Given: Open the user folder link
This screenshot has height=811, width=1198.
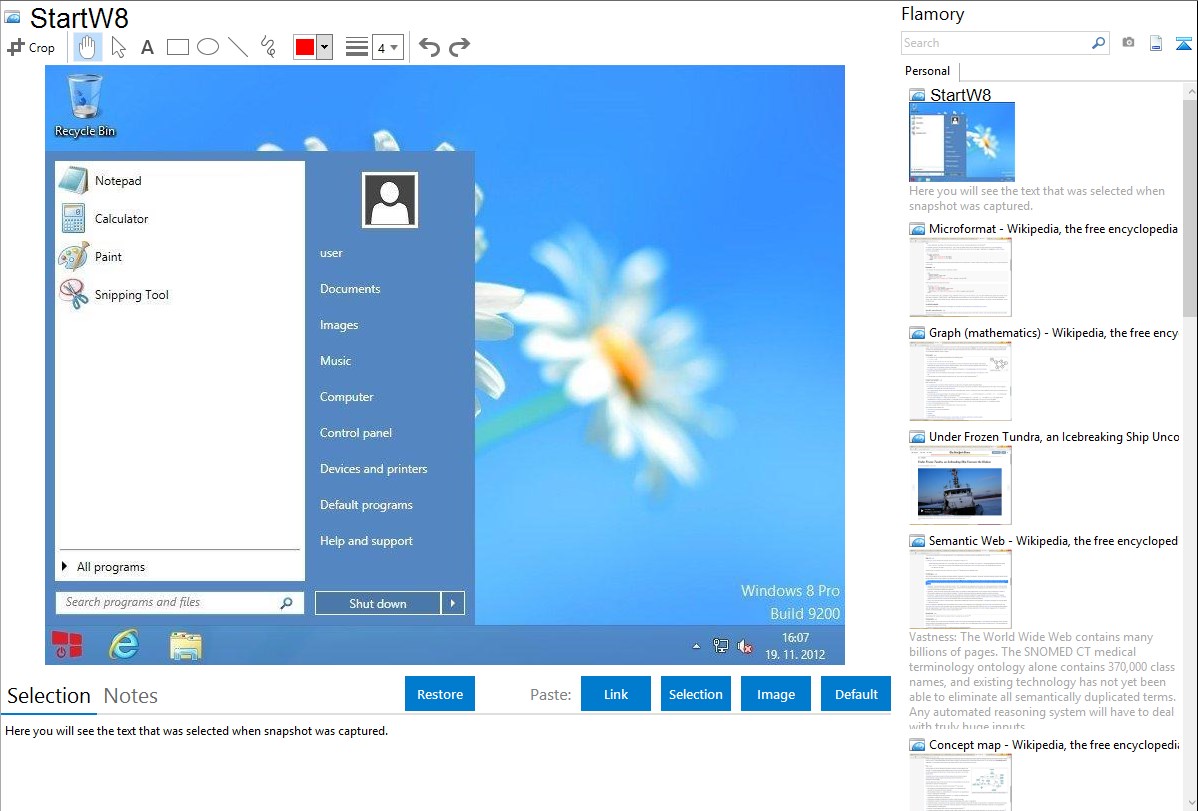Looking at the screenshot, I should click(x=332, y=253).
